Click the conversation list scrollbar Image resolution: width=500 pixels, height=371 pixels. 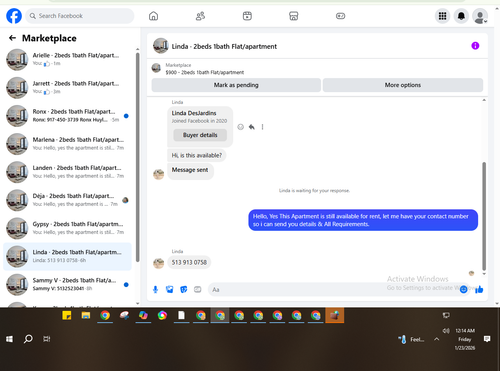(137, 157)
